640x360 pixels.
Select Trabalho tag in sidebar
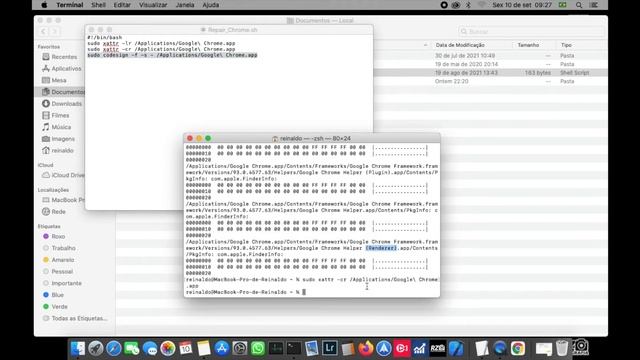point(59,248)
